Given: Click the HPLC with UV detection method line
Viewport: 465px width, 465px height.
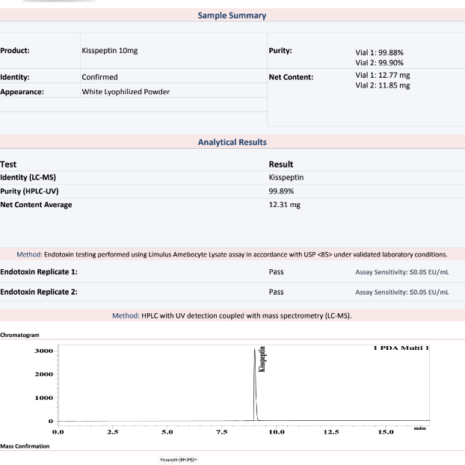Looking at the screenshot, I should [232, 316].
